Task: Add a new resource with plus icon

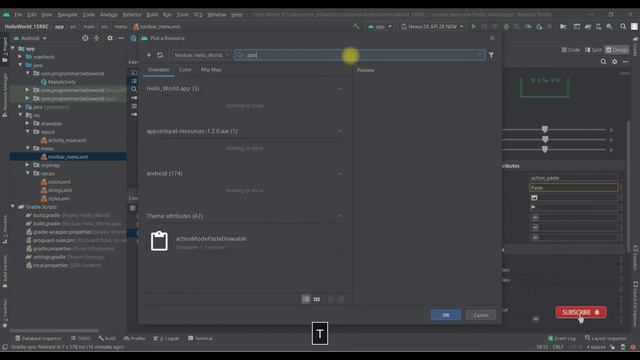Action: [149, 55]
